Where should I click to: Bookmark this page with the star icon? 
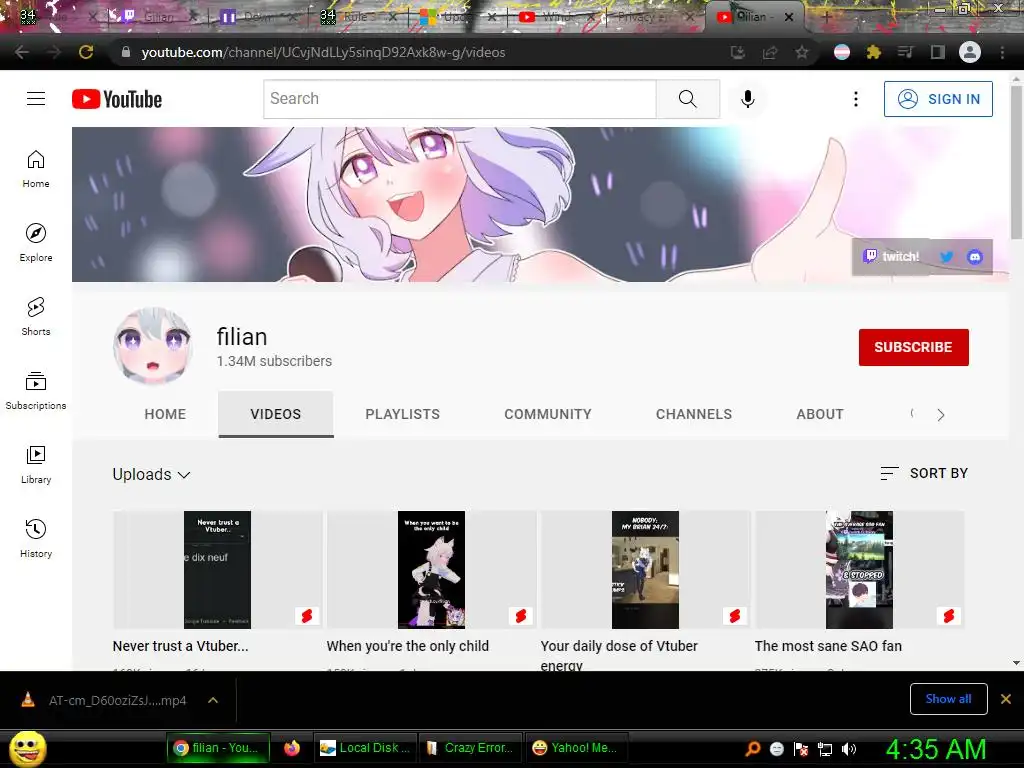[x=802, y=52]
